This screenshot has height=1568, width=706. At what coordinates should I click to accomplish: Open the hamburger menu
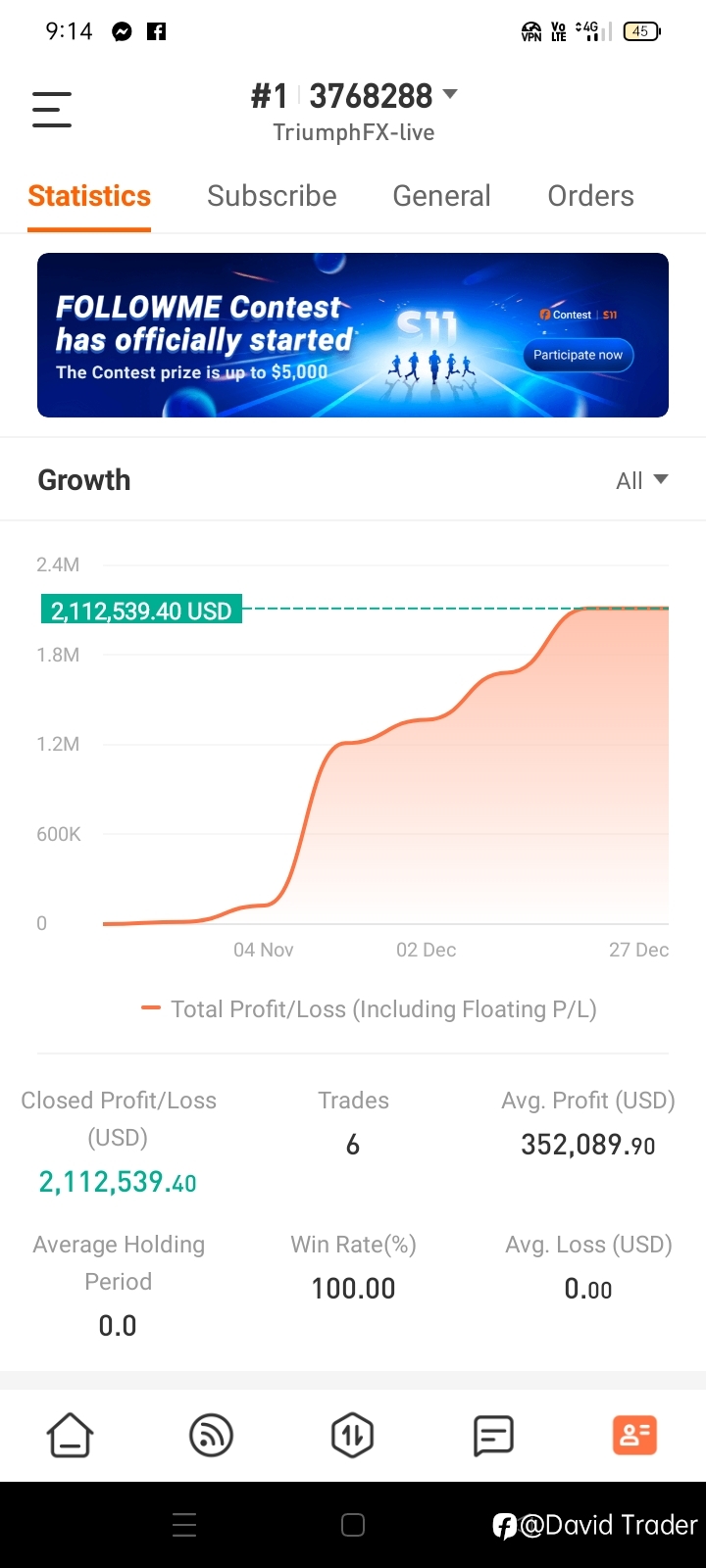click(52, 109)
